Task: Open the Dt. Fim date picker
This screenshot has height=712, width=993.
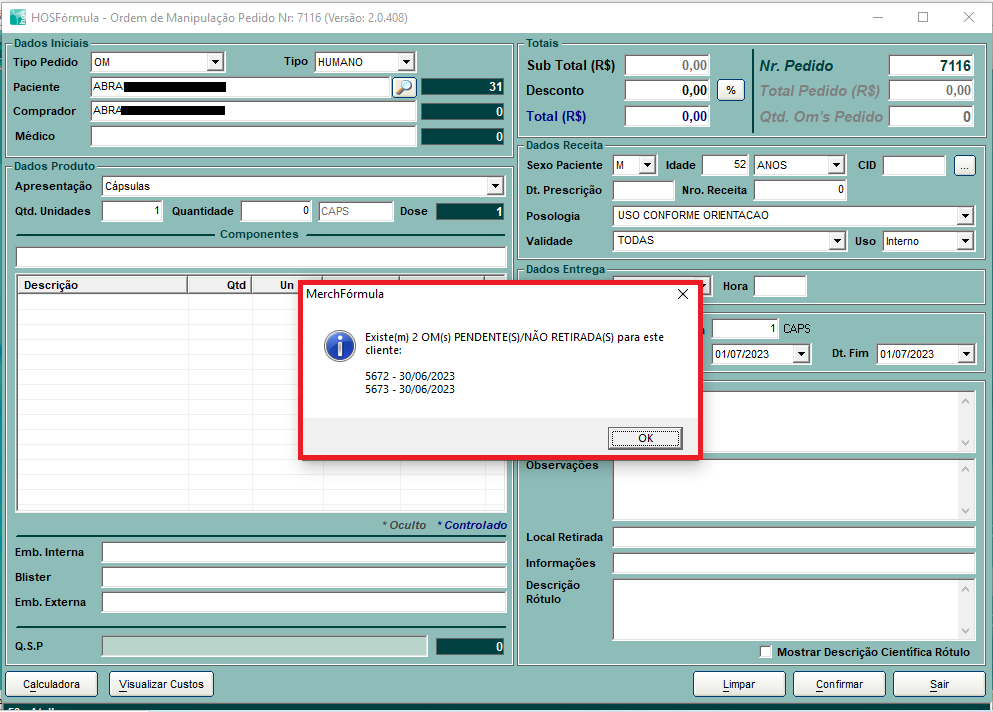Action: click(x=966, y=354)
